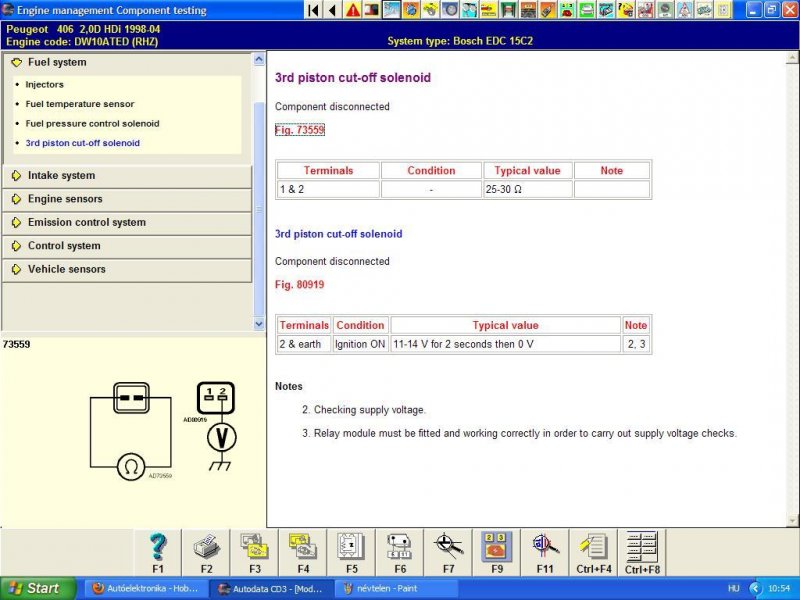Expand hidden system tray icons arrow
Screen dimensions: 800x600
[755, 588]
